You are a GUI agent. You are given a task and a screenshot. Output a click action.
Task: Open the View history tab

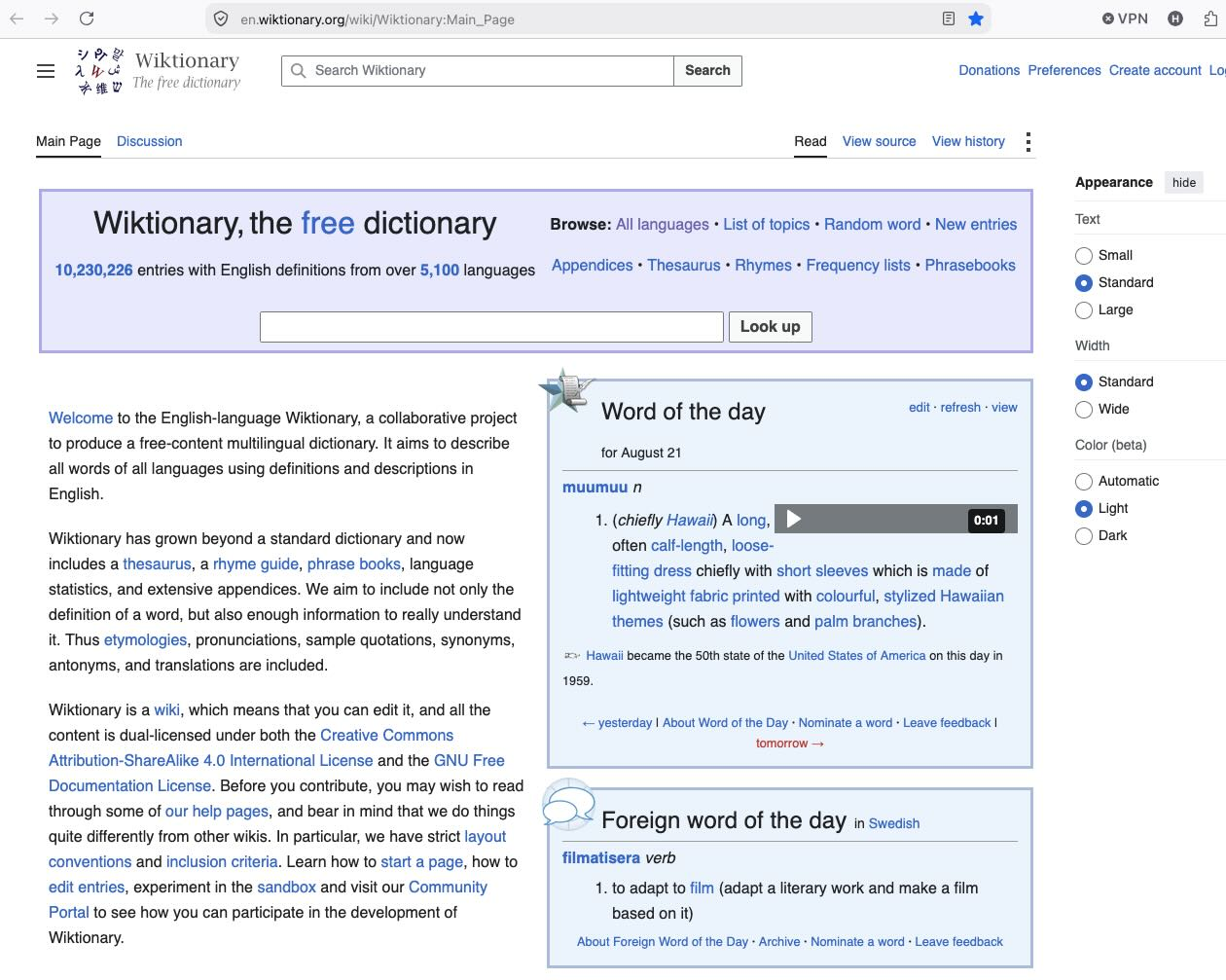(x=968, y=141)
